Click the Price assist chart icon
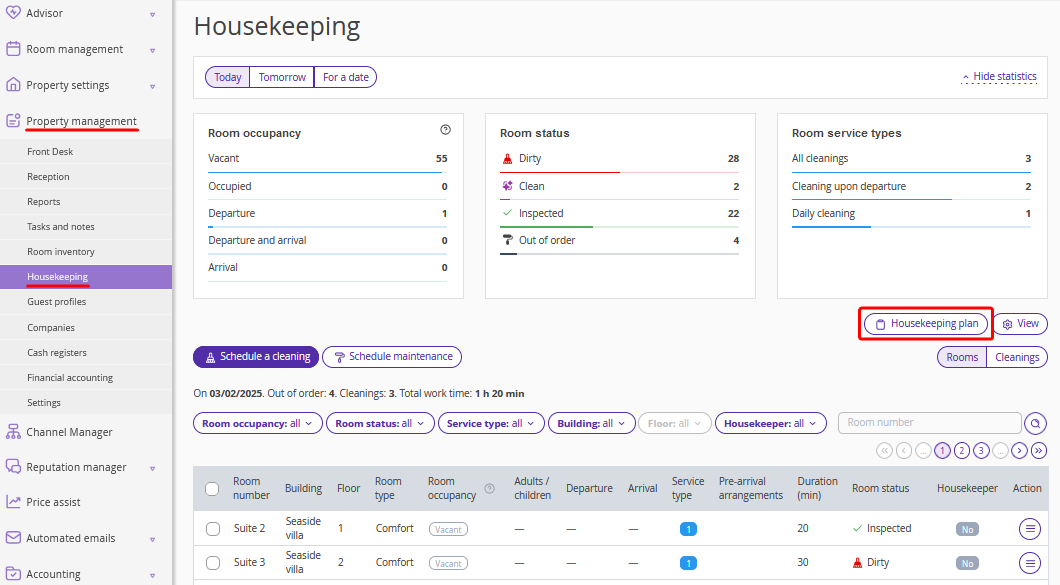The height and width of the screenshot is (585, 1060). pyautogui.click(x=13, y=502)
